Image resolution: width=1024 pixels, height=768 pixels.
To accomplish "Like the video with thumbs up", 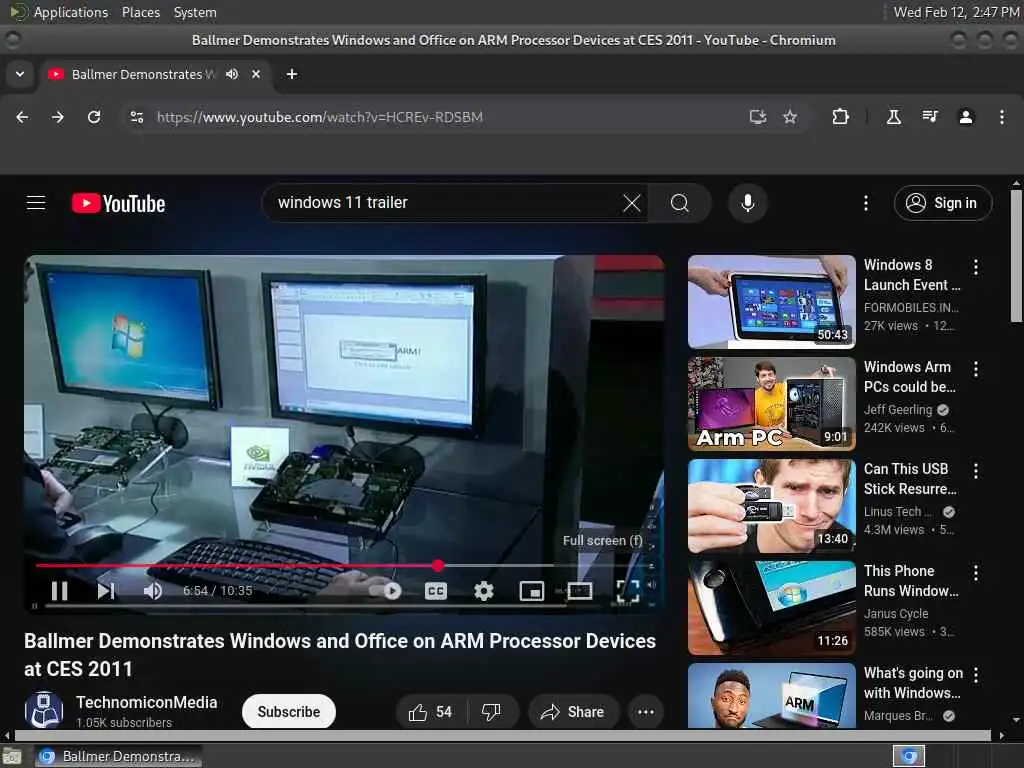I will click(430, 711).
